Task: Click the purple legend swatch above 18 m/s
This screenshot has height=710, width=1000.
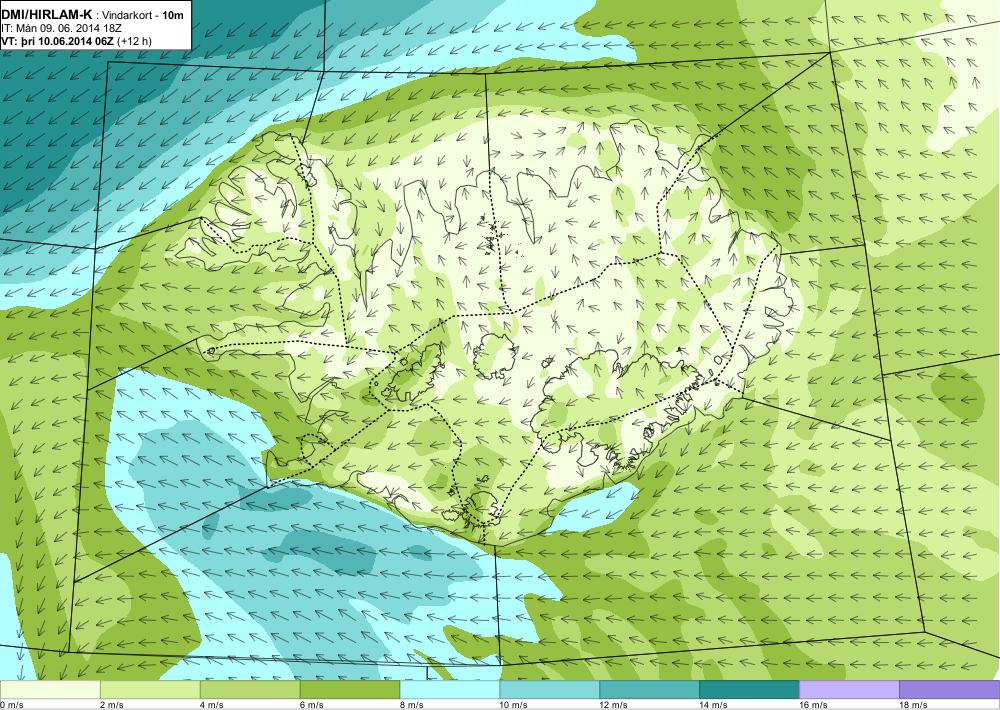Action: (x=950, y=690)
